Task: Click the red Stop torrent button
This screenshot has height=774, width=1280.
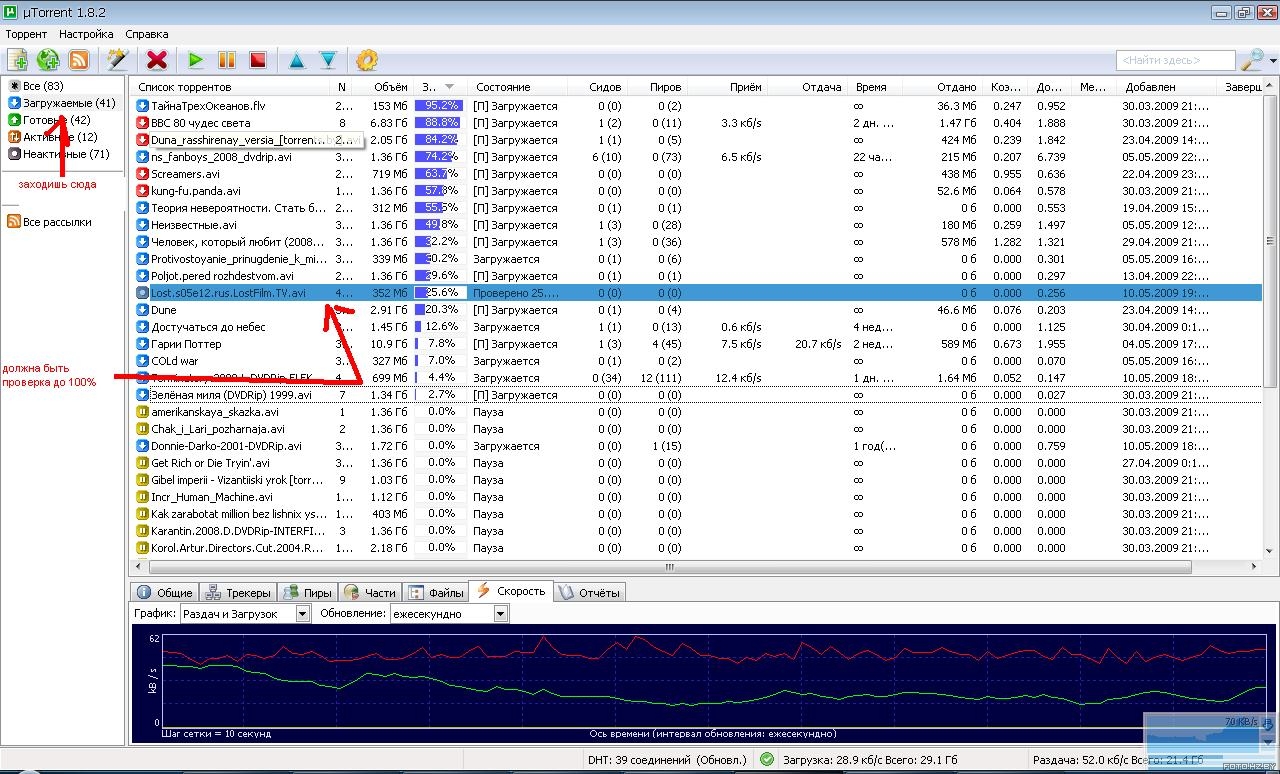Action: coord(258,60)
